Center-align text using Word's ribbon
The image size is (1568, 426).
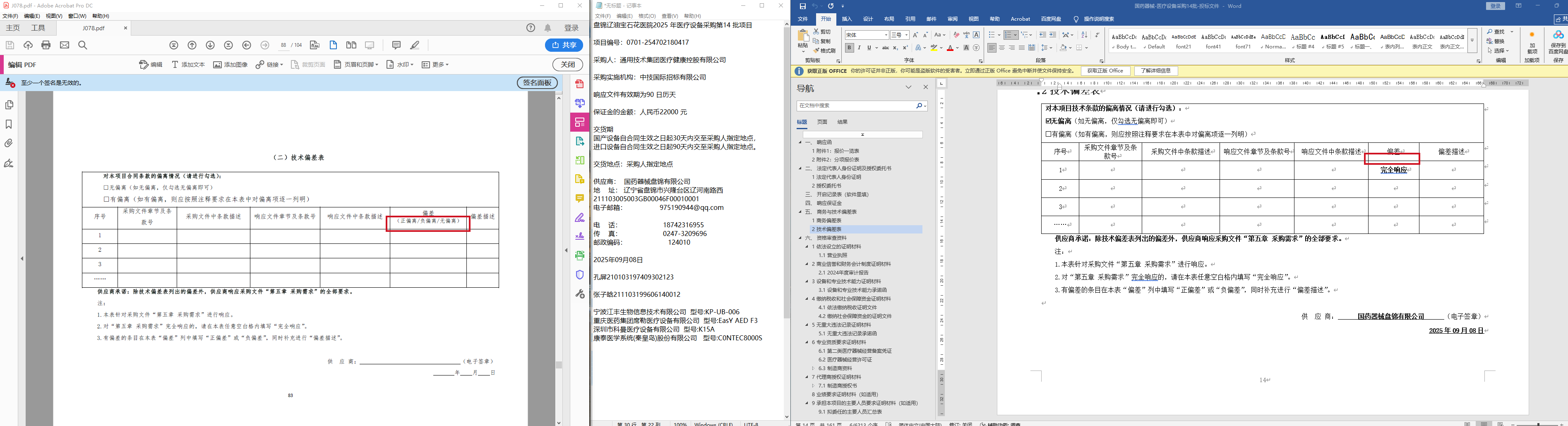pos(1001,48)
